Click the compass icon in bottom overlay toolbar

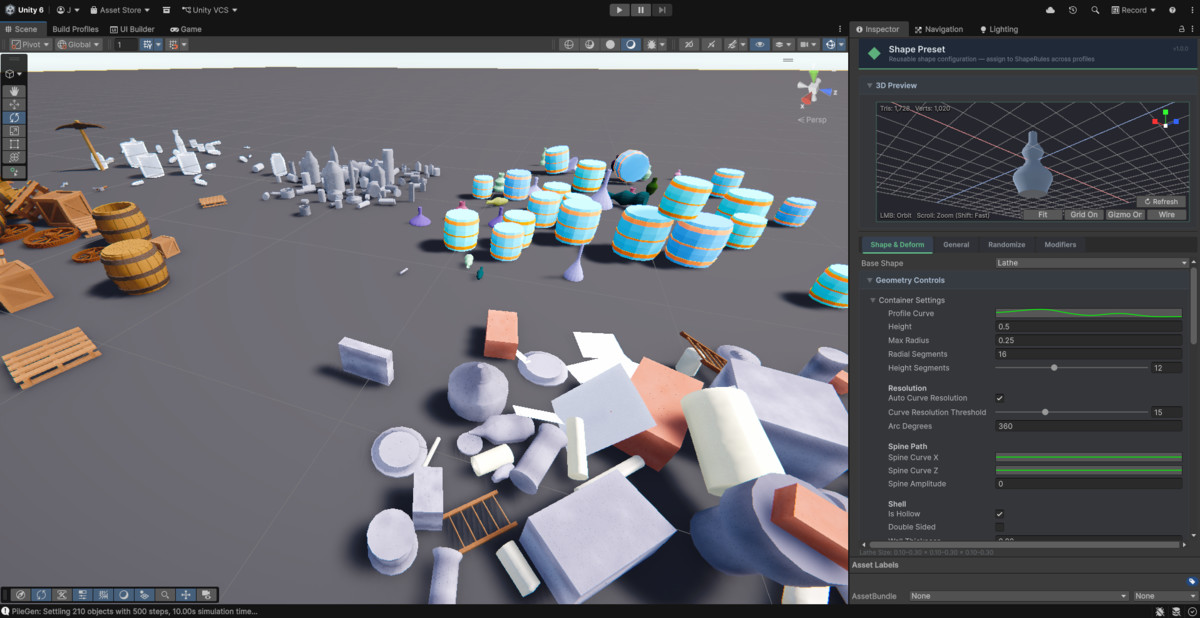[21, 594]
